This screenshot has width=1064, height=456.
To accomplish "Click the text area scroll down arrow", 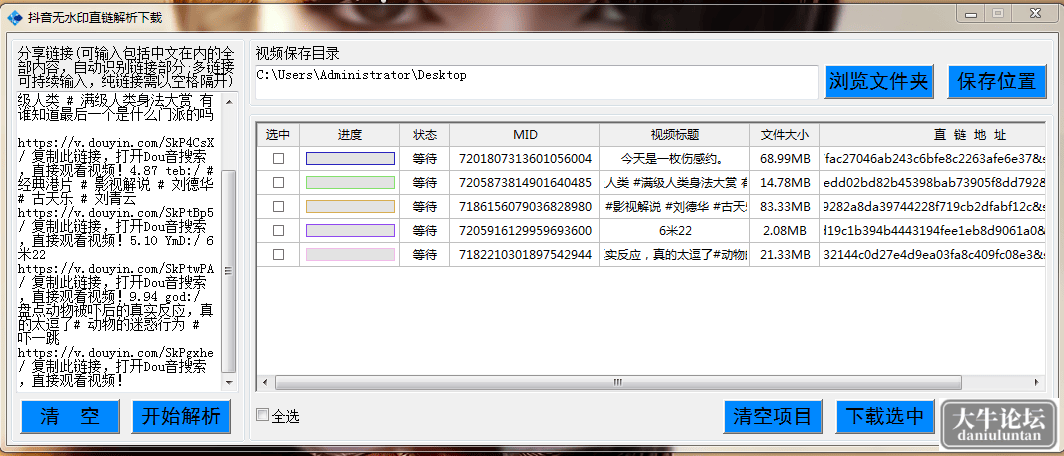I will tap(229, 383).
